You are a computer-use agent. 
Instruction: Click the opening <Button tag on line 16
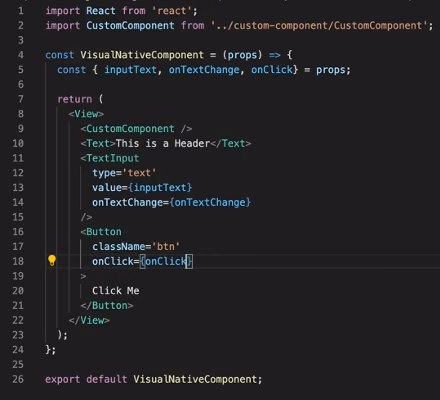101,231
